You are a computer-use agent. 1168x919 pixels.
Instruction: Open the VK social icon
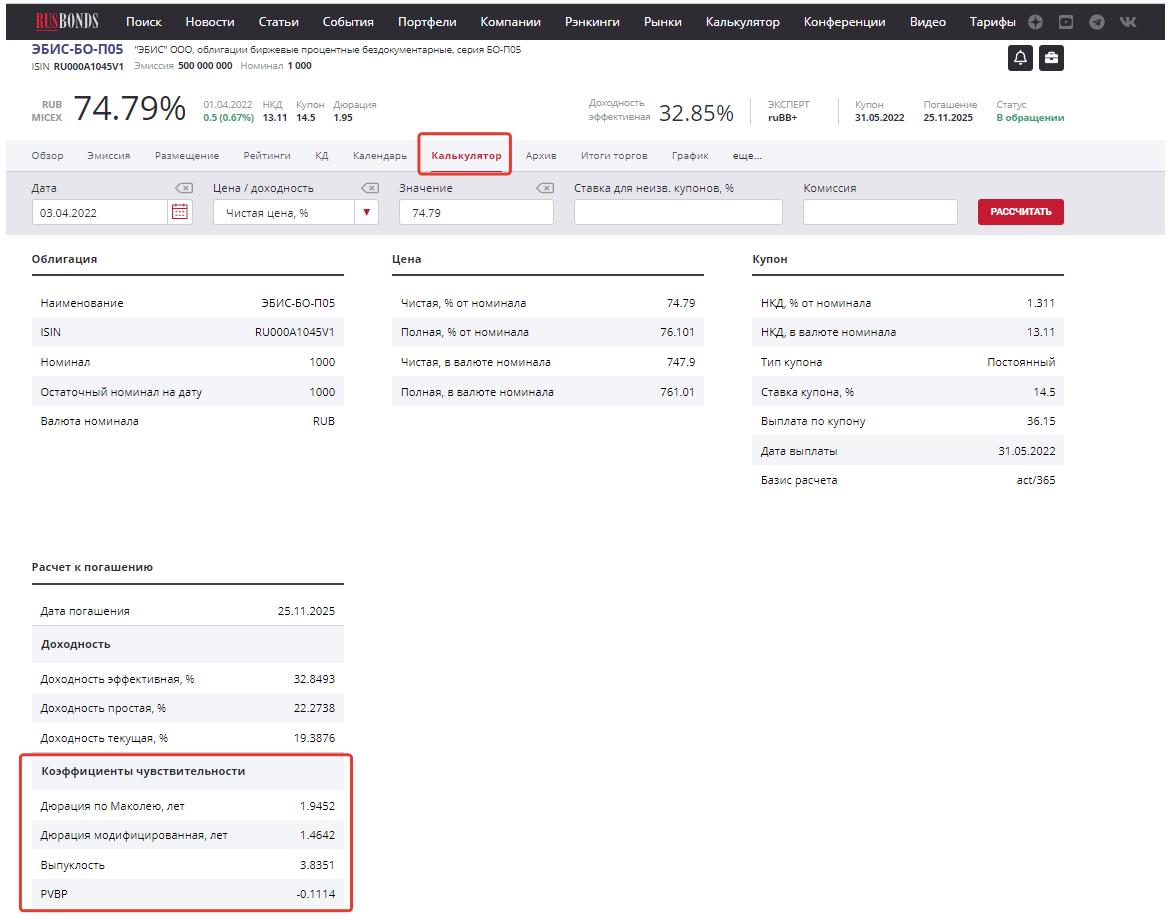[1127, 22]
